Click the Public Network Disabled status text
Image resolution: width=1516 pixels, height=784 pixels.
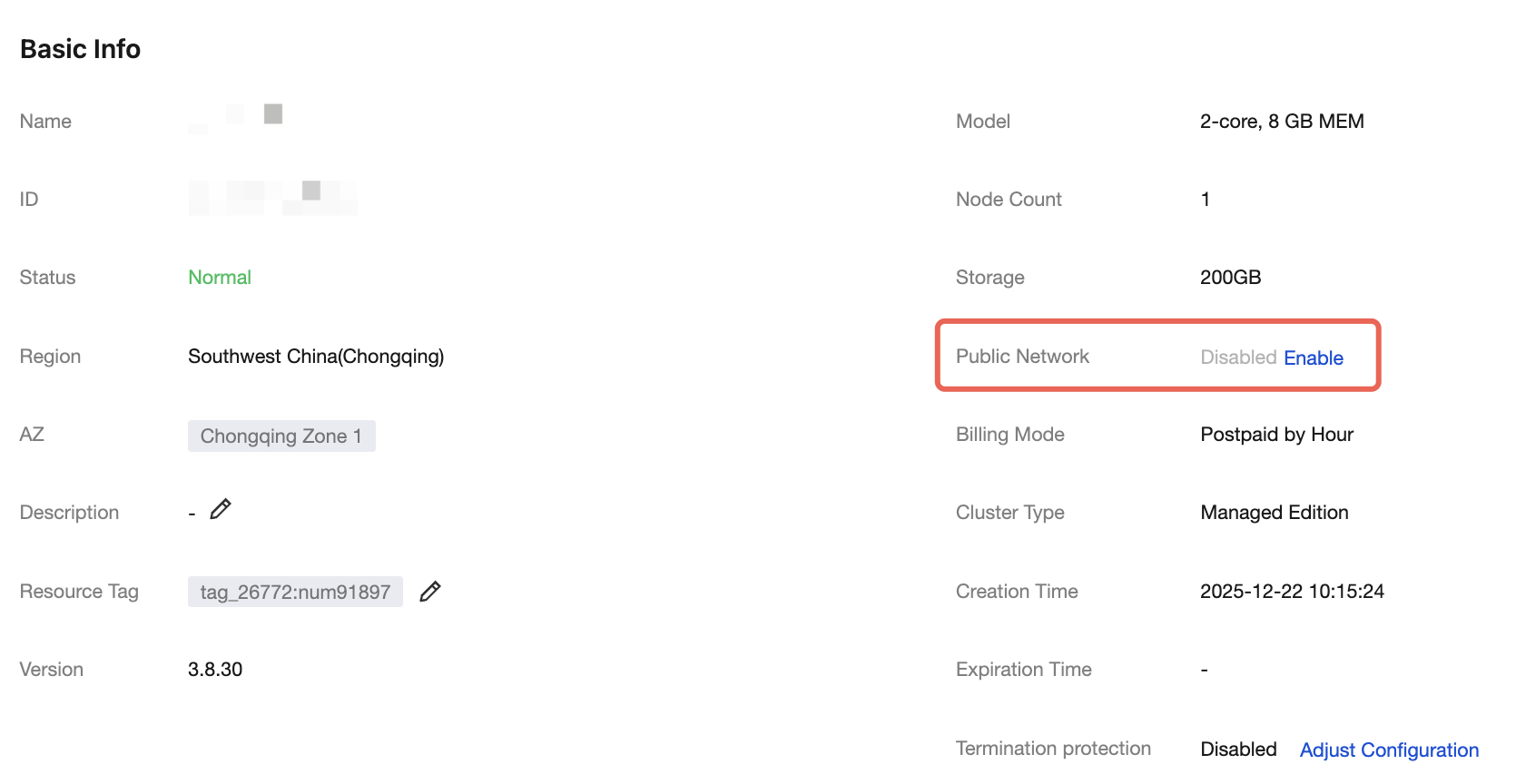click(x=1238, y=358)
